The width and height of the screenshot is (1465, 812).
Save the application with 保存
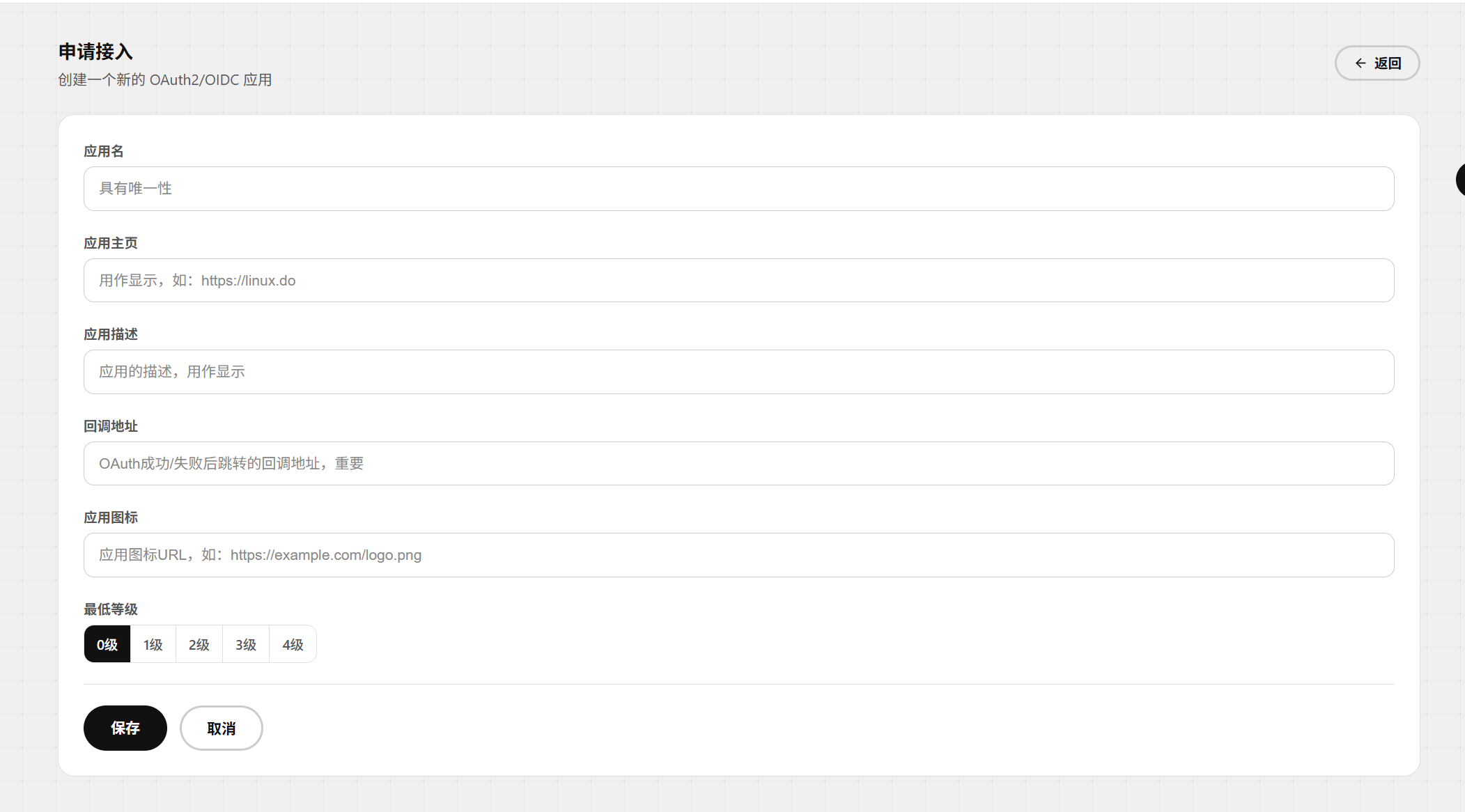(125, 728)
